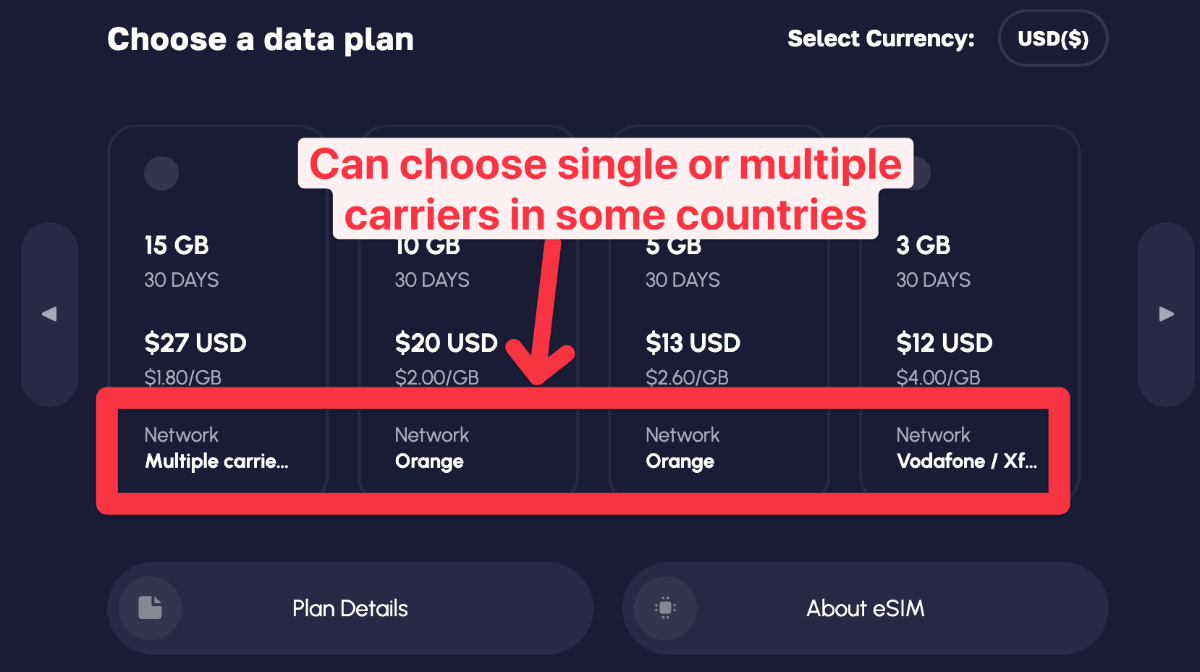Screen dimensions: 1200x672
Task: Click the Select Currency label
Action: pyautogui.click(x=881, y=39)
